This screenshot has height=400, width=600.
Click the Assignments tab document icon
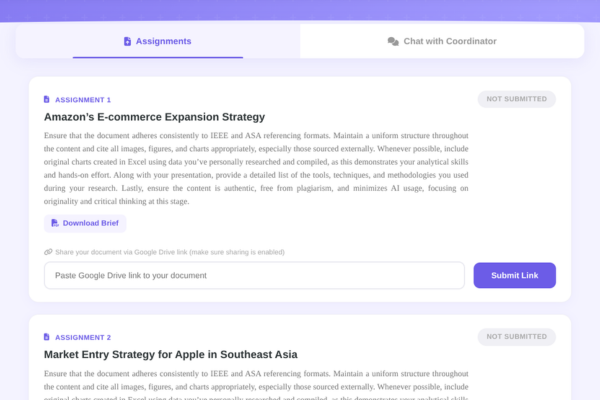tap(127, 41)
